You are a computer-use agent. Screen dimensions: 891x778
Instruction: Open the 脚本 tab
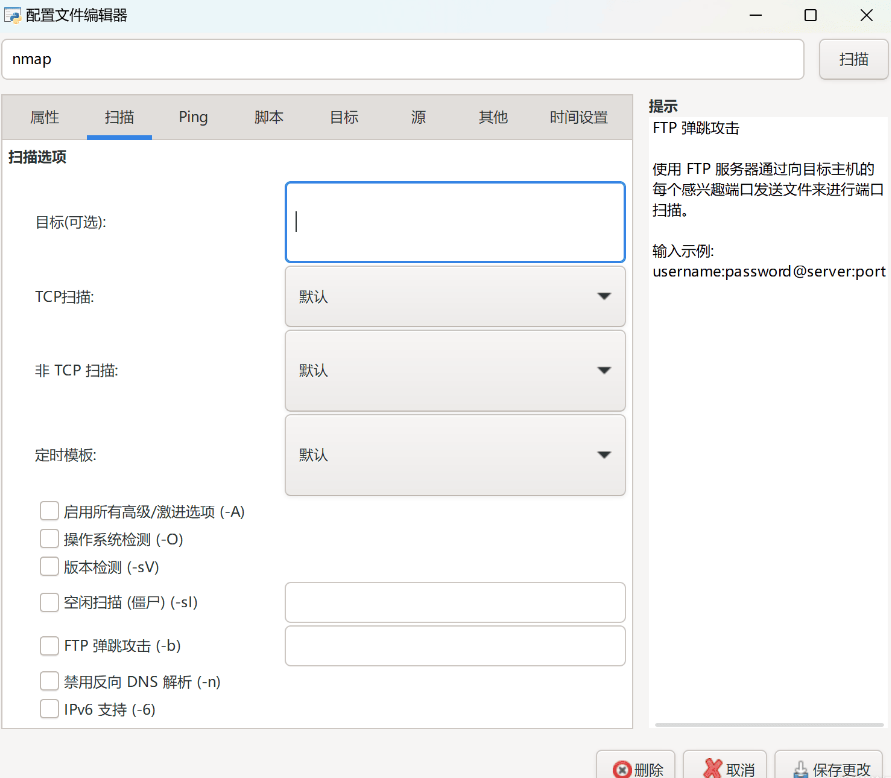269,117
